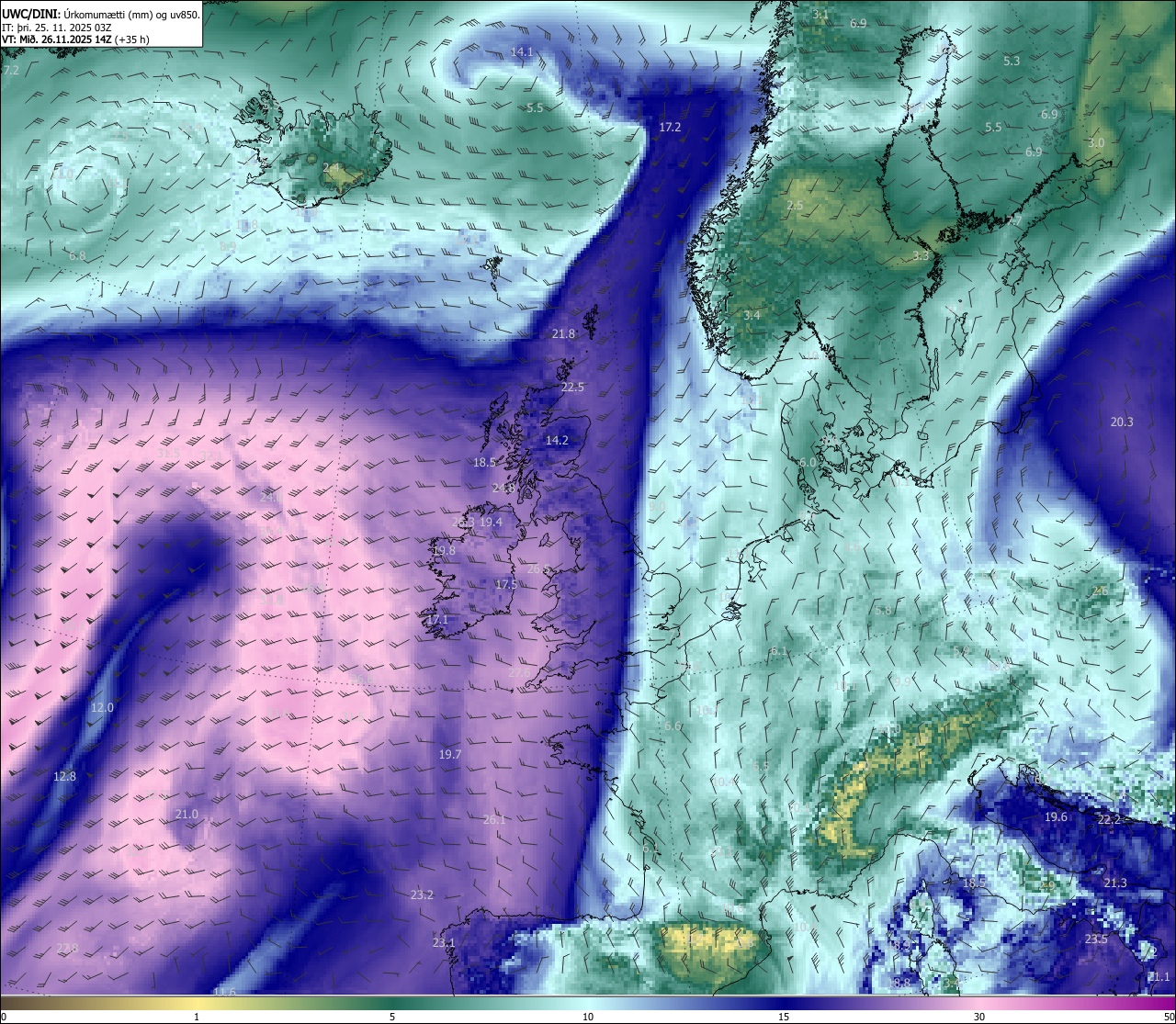Select the 20.3 value label
Image resolution: width=1176 pixels, height=1024 pixels.
(1122, 422)
